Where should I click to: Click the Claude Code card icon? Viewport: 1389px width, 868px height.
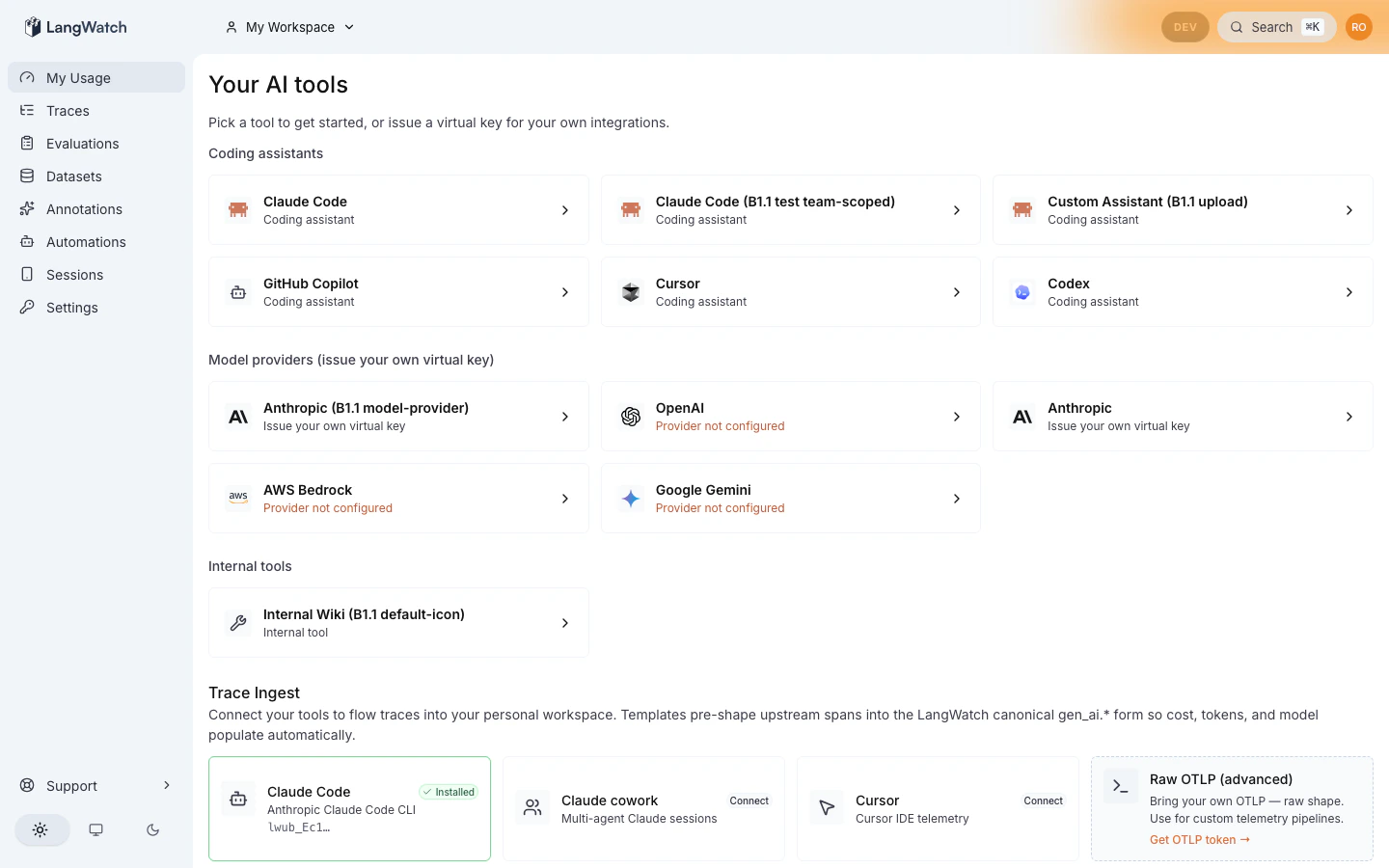pos(238,210)
